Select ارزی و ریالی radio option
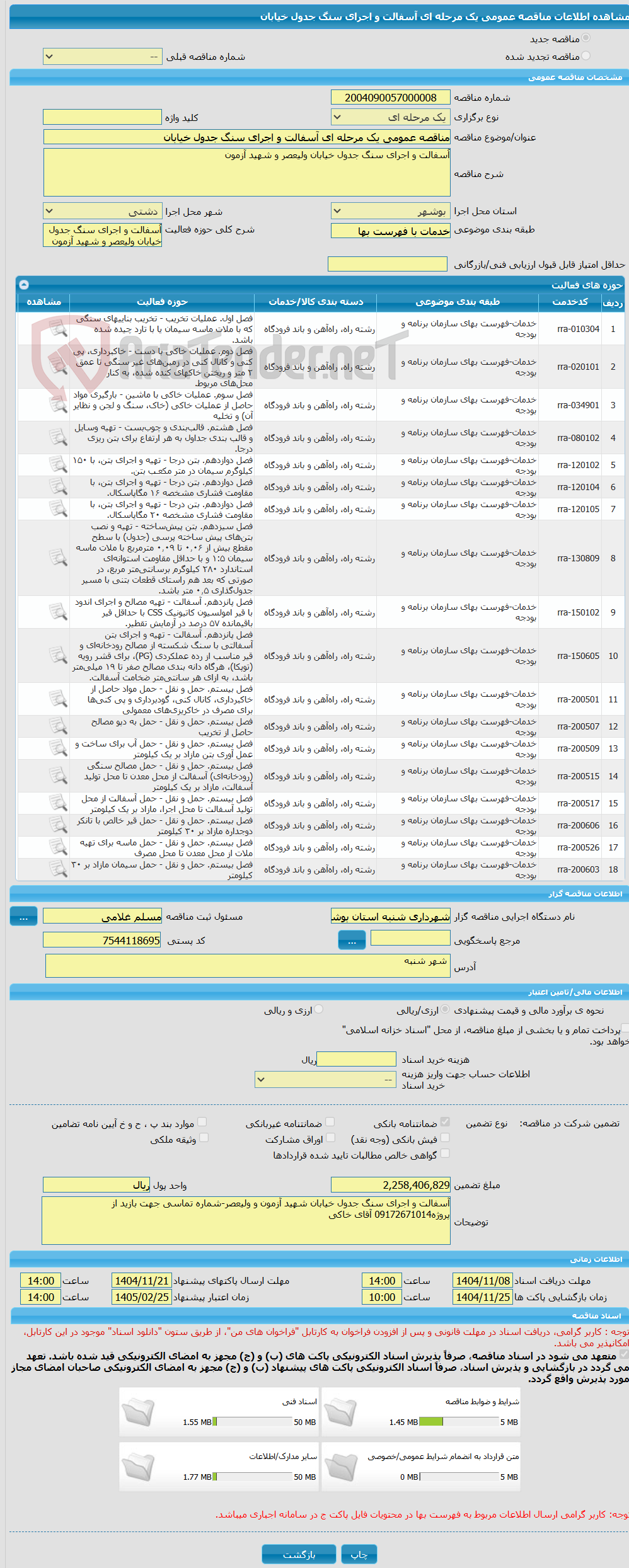The height and width of the screenshot is (1568, 629). click(319, 1010)
